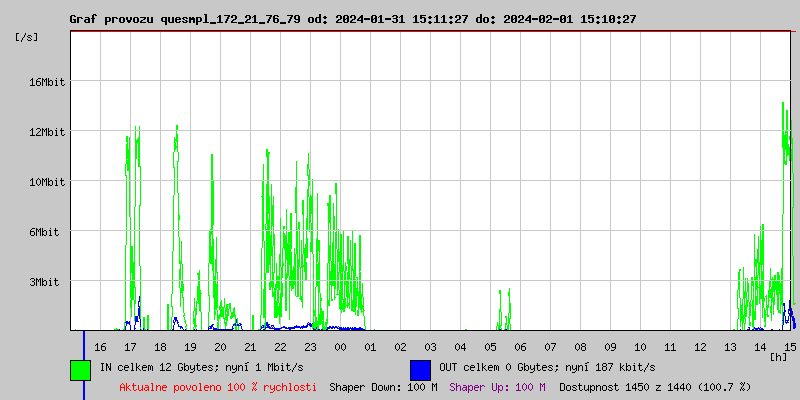Image resolution: width=800 pixels, height=400 pixels.
Task: Select hour 13 on the time axis
Action: [x=730, y=346]
